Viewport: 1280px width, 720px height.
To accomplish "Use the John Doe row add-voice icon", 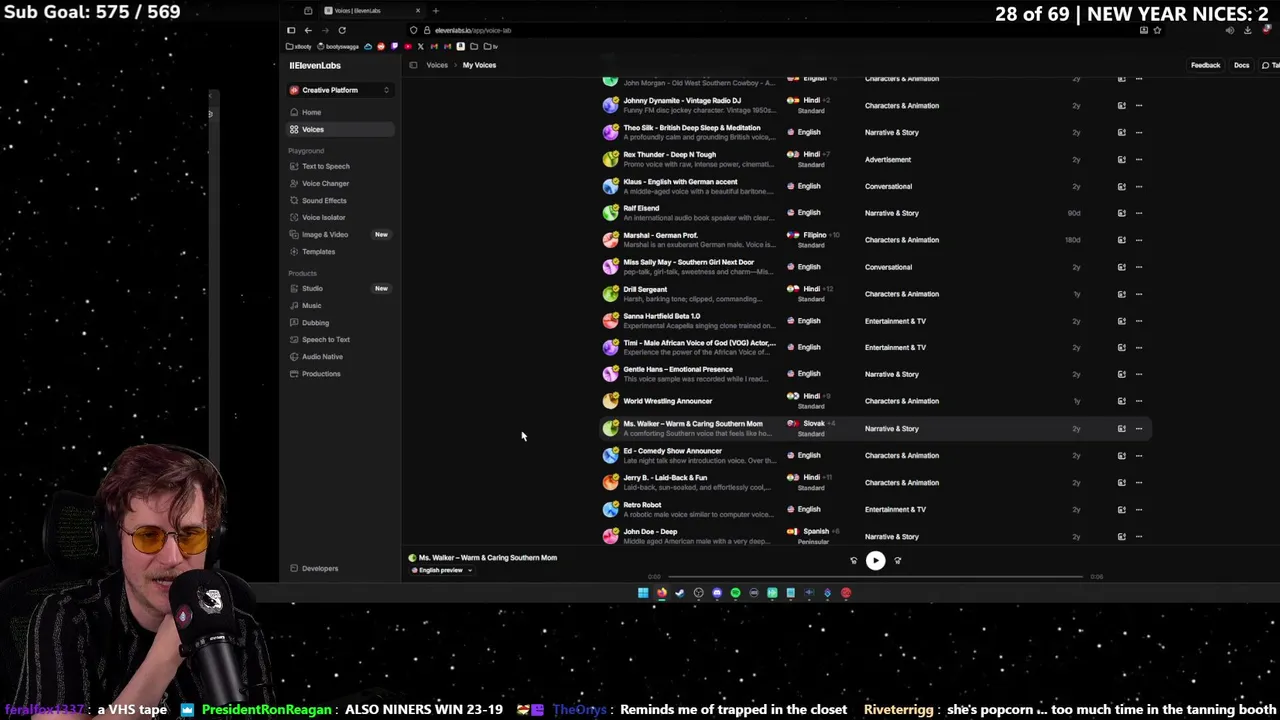I will [1121, 536].
